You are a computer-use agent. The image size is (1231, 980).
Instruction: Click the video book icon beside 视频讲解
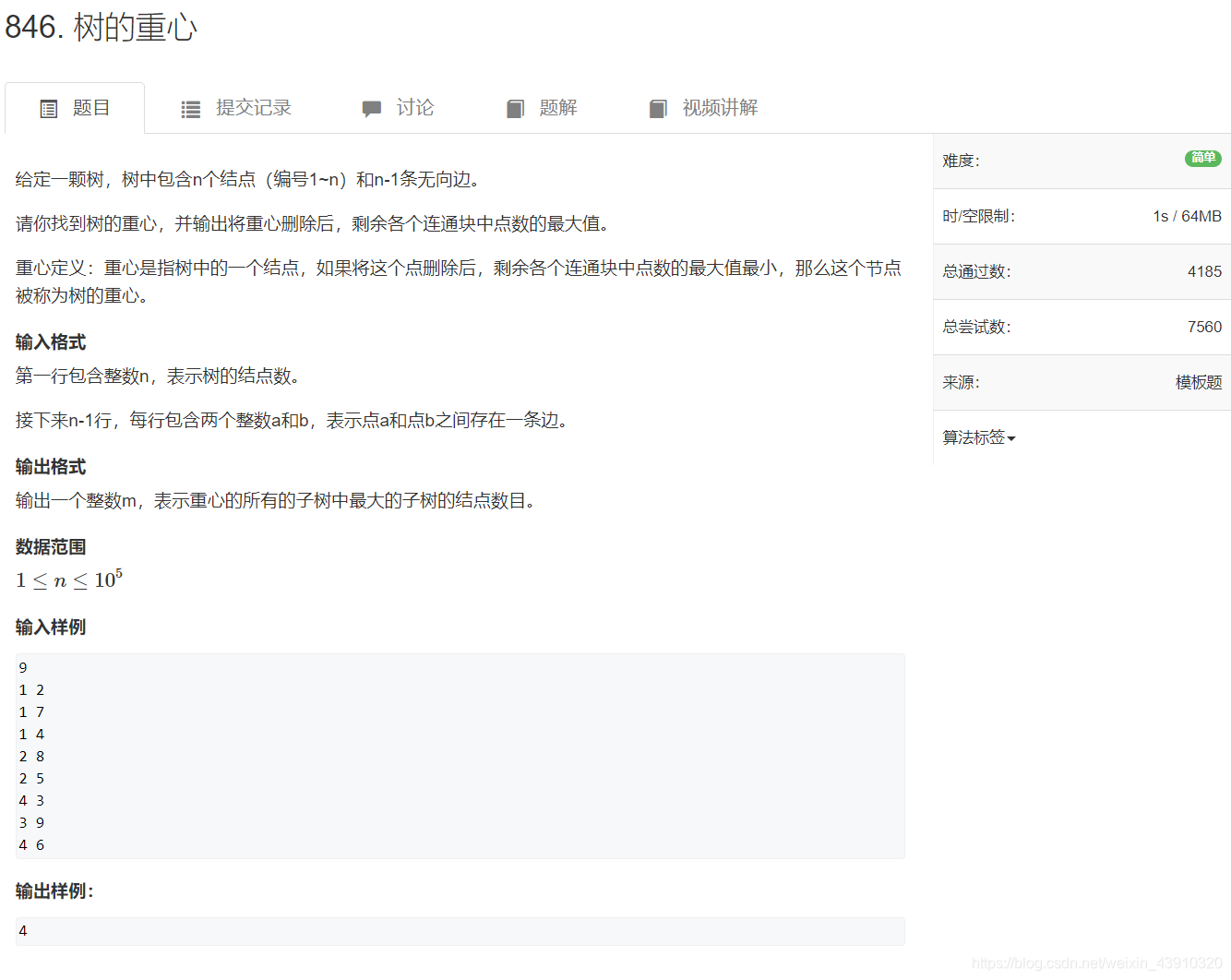(x=658, y=108)
